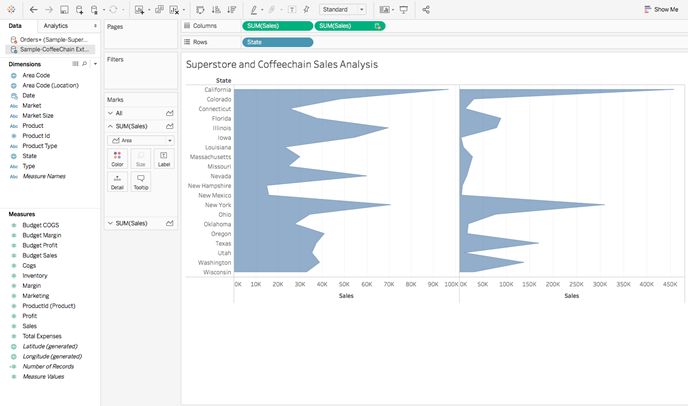This screenshot has width=688, height=406.
Task: Switch to the Data tab
Action: click(15, 26)
